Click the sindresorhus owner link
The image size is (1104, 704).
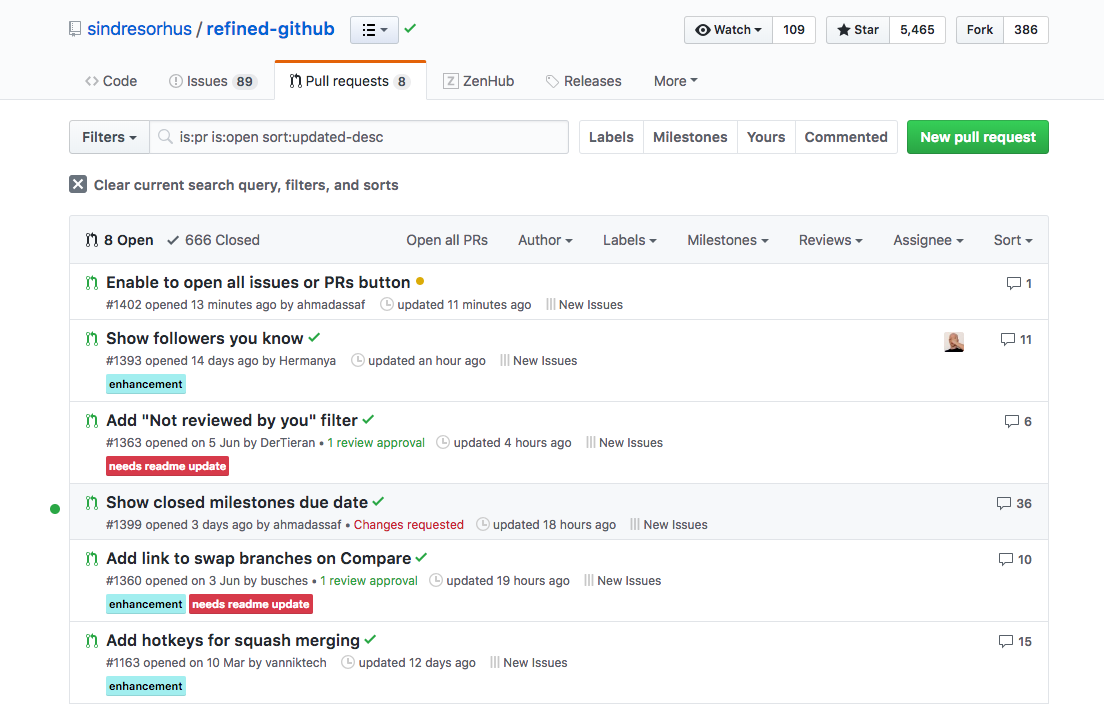pyautogui.click(x=139, y=29)
